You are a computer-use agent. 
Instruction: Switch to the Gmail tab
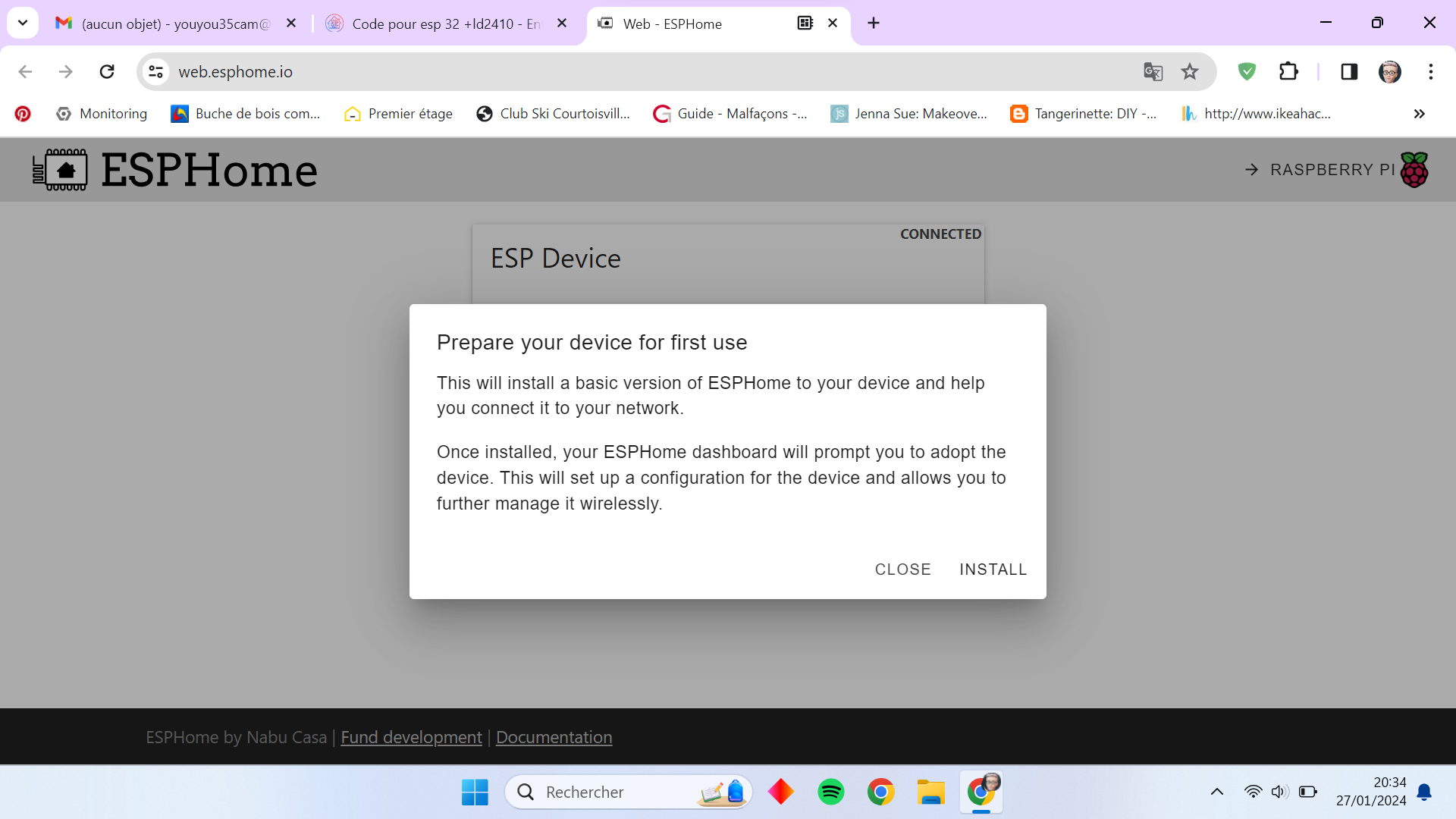(x=162, y=24)
